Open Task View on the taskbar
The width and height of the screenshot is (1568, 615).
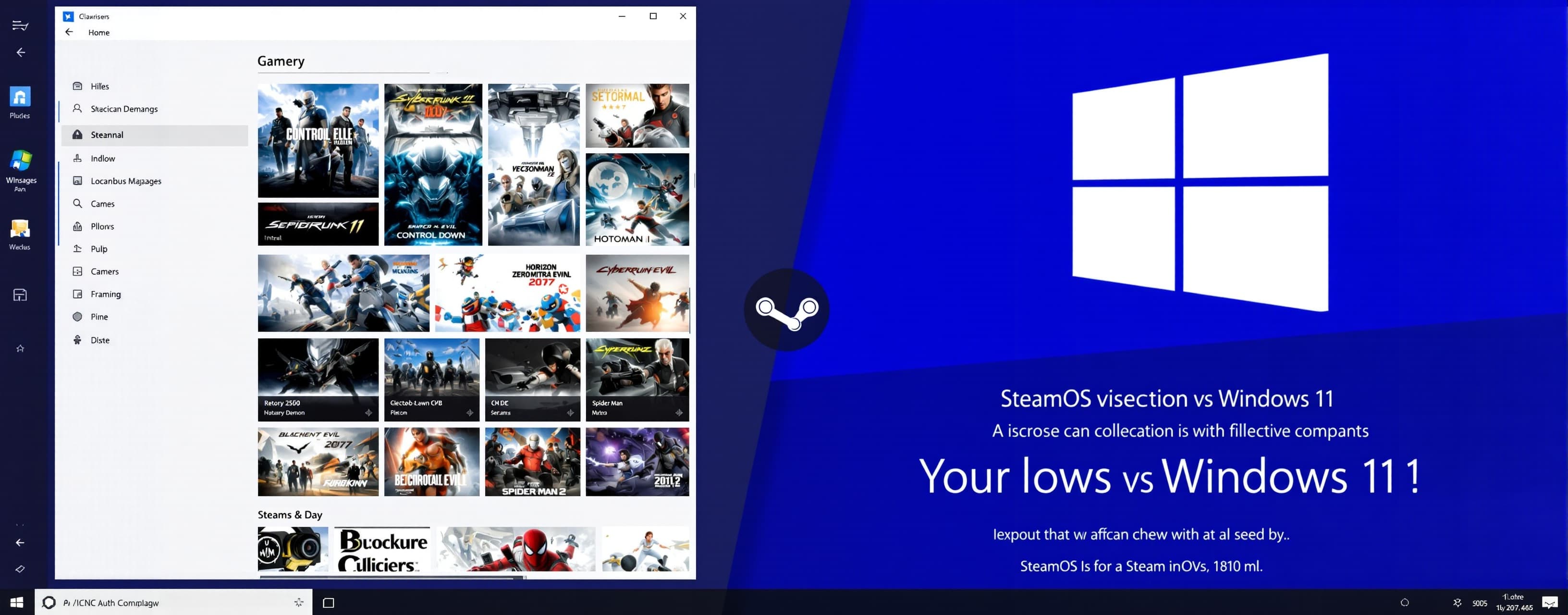[x=329, y=602]
